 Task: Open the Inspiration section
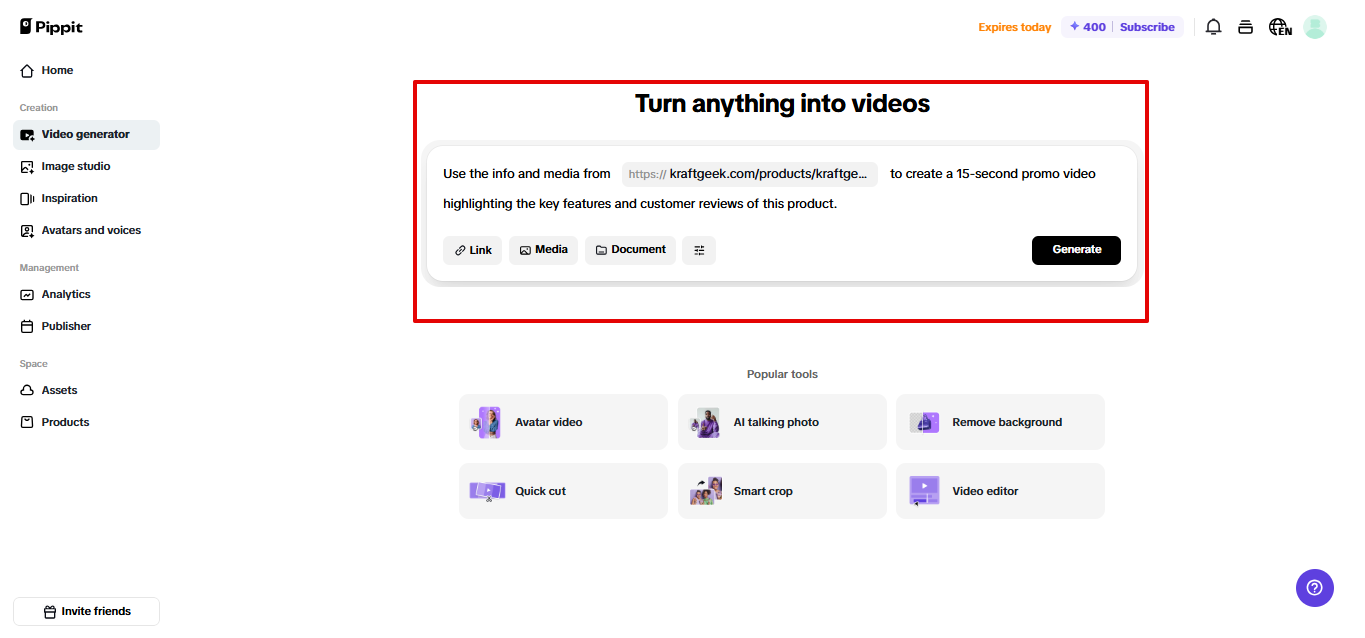pos(68,198)
